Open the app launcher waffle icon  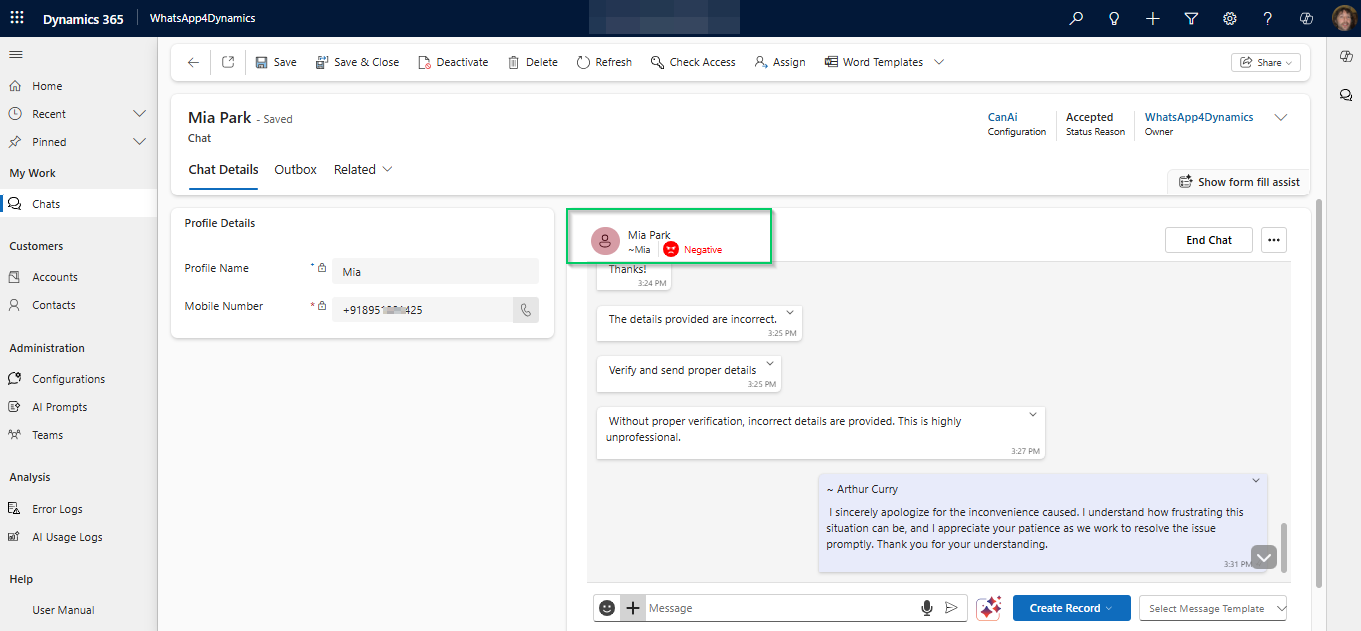click(17, 18)
